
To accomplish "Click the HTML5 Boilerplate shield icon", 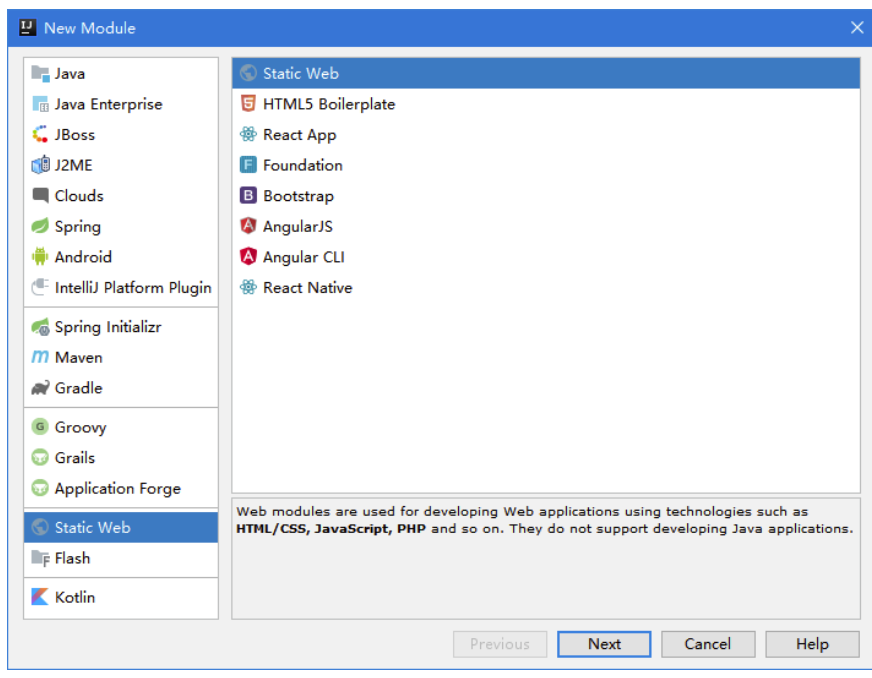I will 248,104.
